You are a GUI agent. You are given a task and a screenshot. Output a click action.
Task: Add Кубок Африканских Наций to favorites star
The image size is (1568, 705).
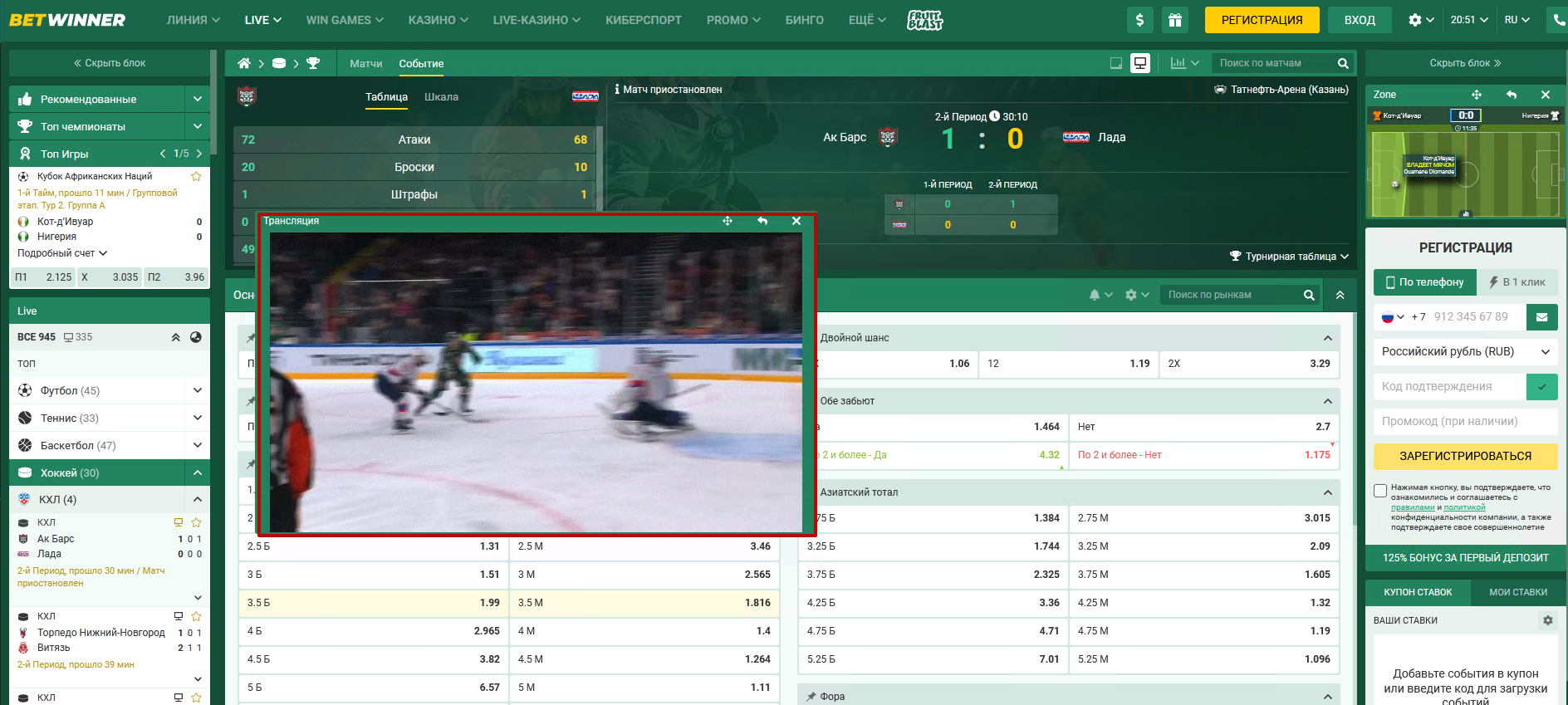pos(196,176)
